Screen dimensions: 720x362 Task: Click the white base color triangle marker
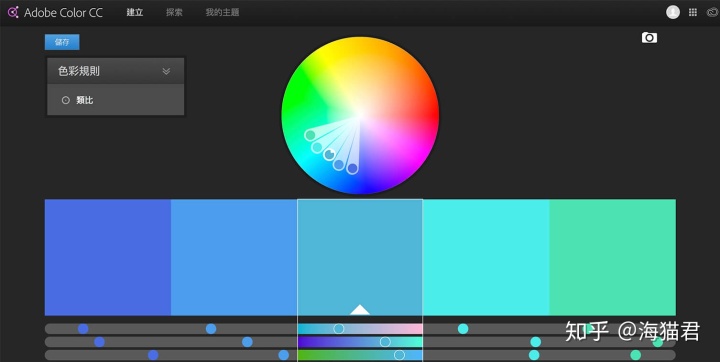pyautogui.click(x=360, y=310)
